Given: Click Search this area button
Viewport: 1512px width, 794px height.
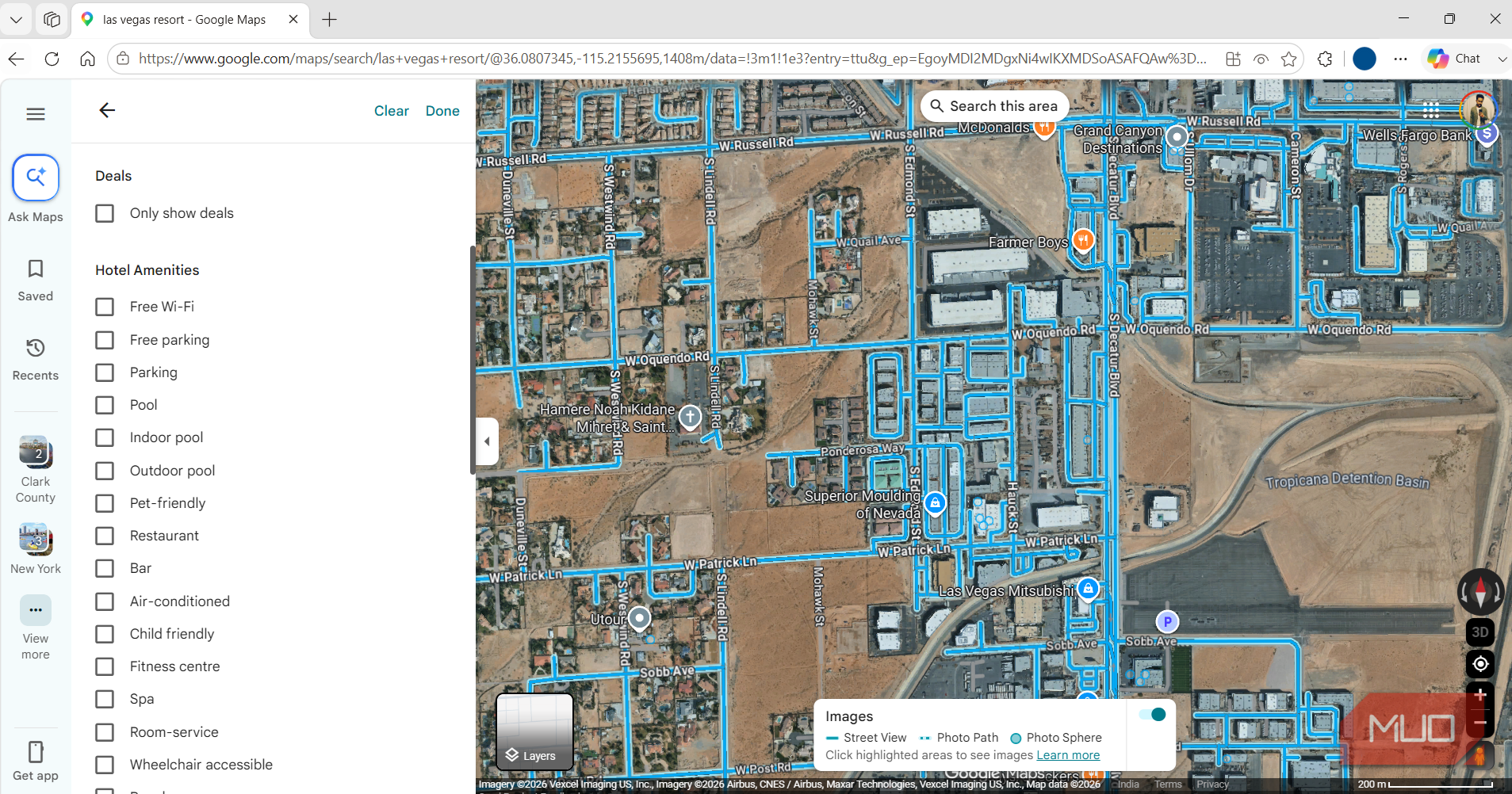Looking at the screenshot, I should (994, 106).
